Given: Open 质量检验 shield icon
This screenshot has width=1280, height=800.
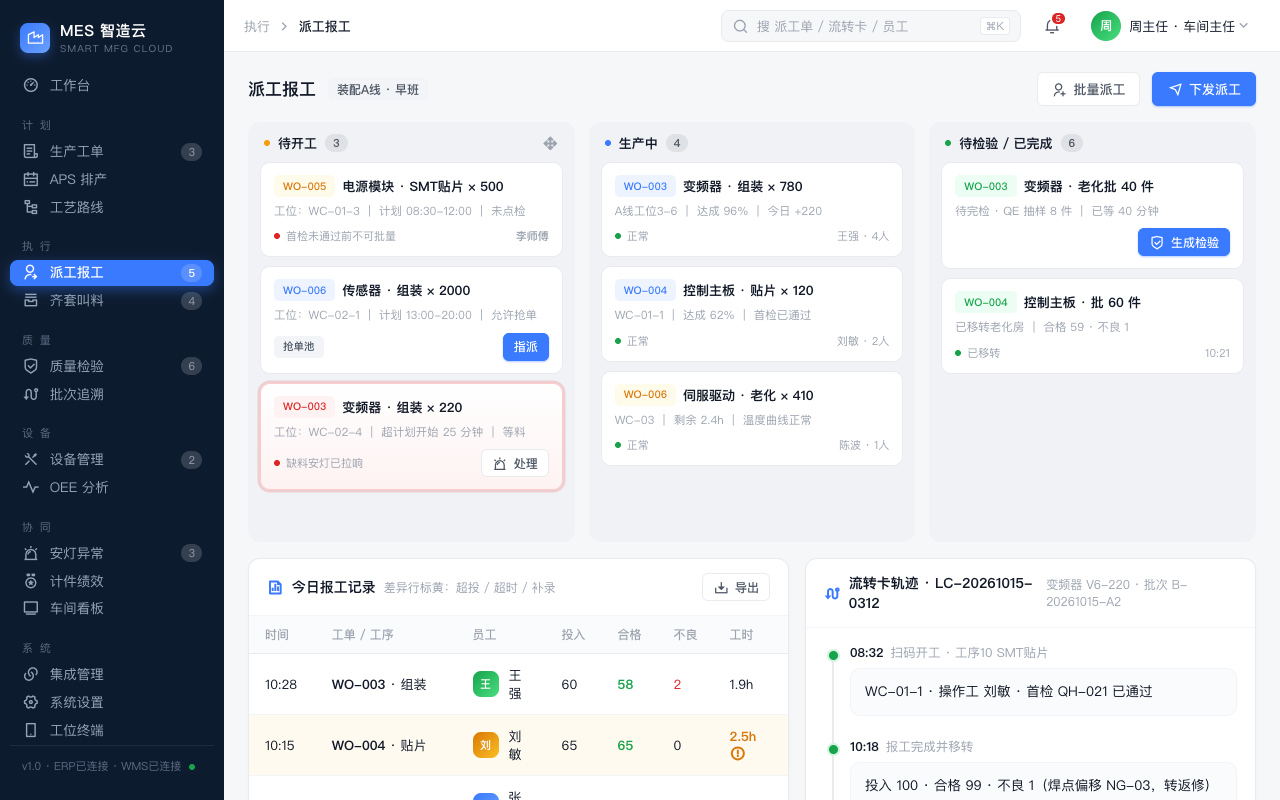Looking at the screenshot, I should click(31, 366).
